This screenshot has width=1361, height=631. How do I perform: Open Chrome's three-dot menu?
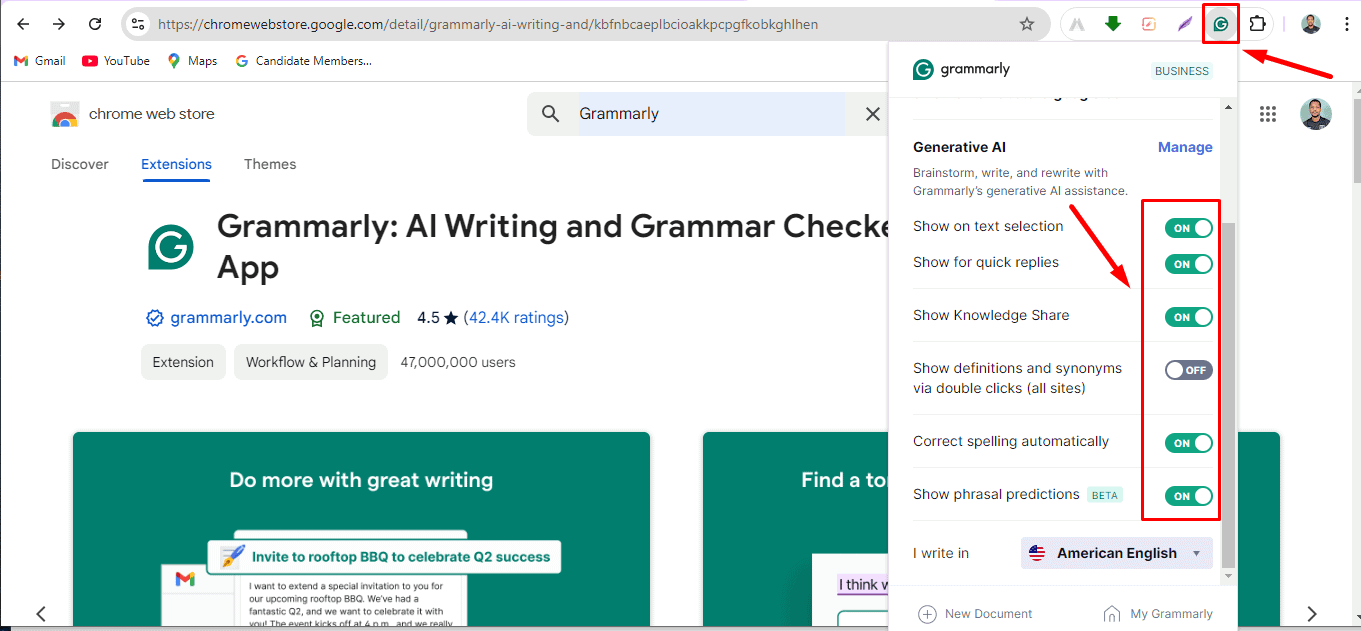click(1346, 24)
